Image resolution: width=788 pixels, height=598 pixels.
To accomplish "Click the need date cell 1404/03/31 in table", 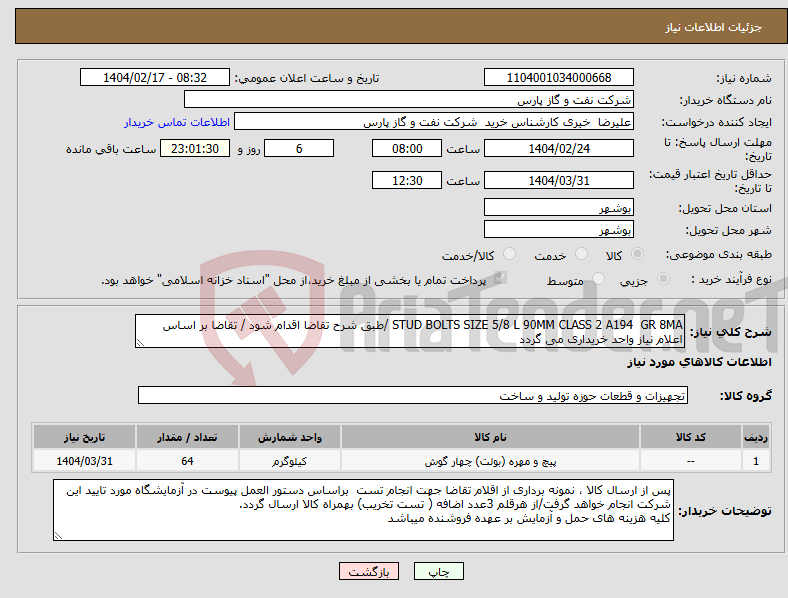I will click(84, 461).
